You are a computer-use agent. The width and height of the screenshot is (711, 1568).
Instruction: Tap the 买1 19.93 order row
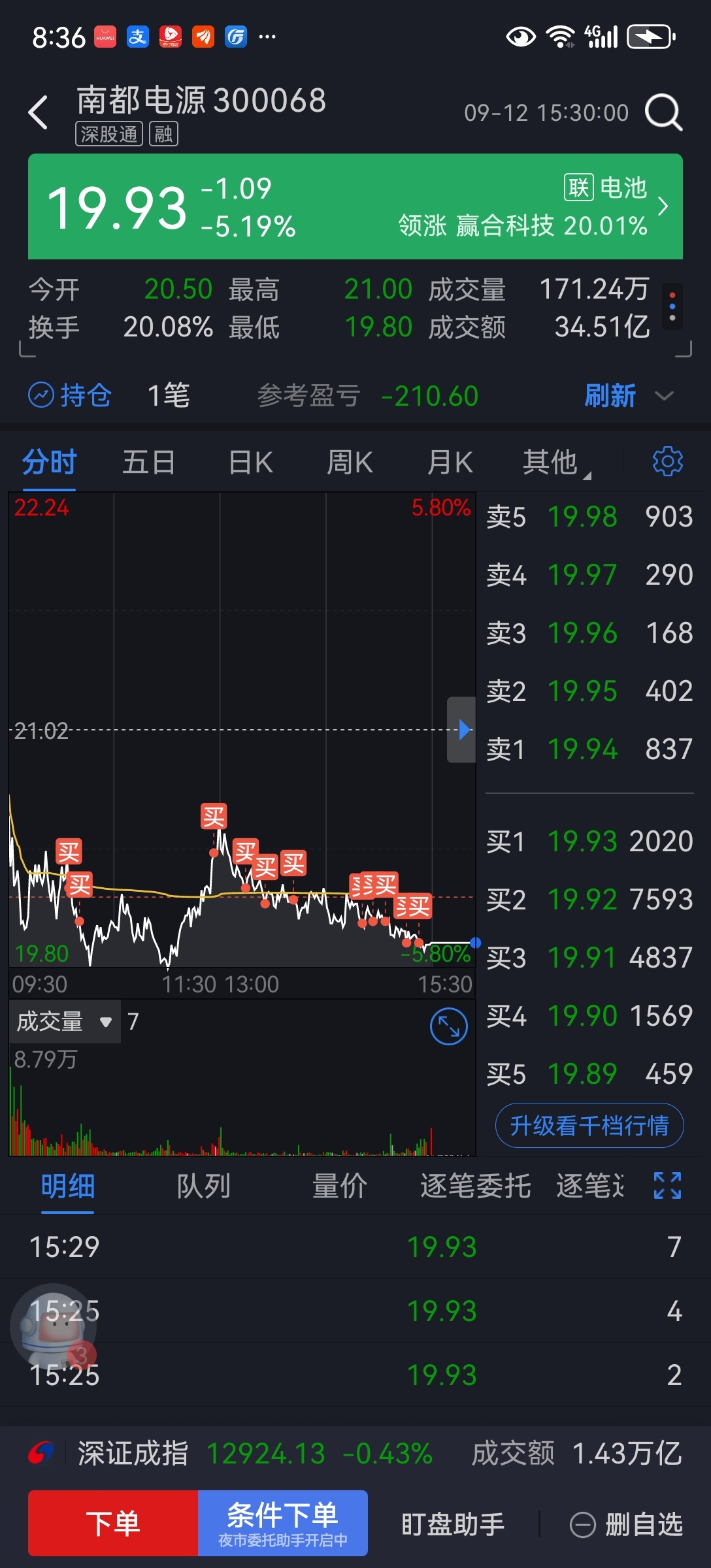pos(589,841)
